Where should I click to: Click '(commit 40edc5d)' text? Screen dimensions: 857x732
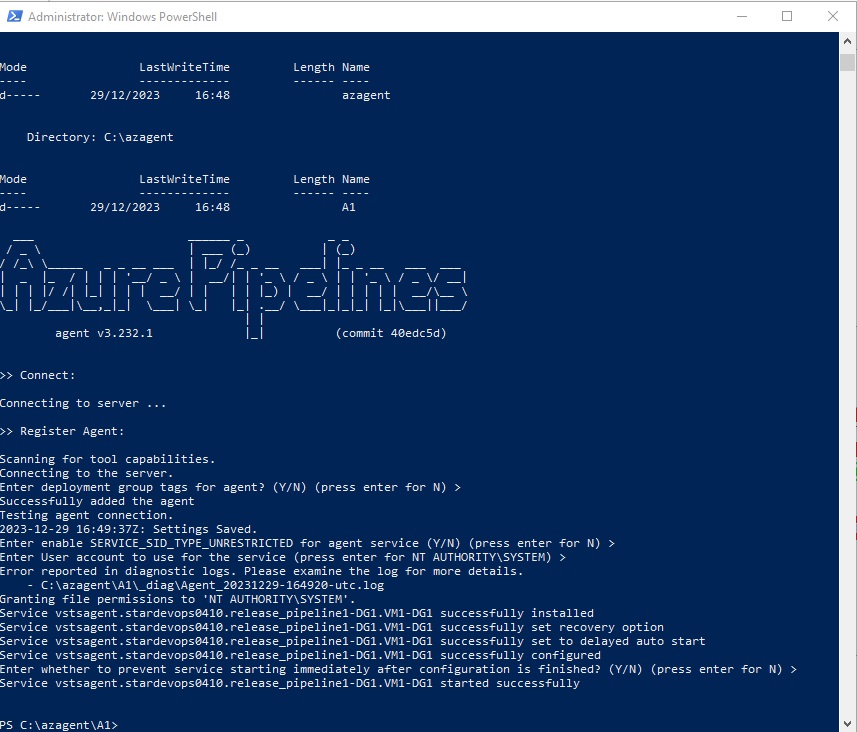point(391,333)
